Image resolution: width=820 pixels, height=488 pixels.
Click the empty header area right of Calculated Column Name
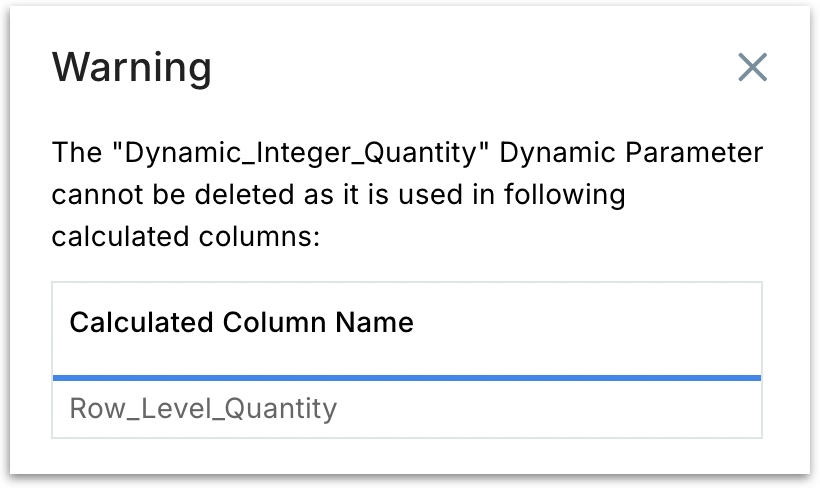pyautogui.click(x=590, y=323)
